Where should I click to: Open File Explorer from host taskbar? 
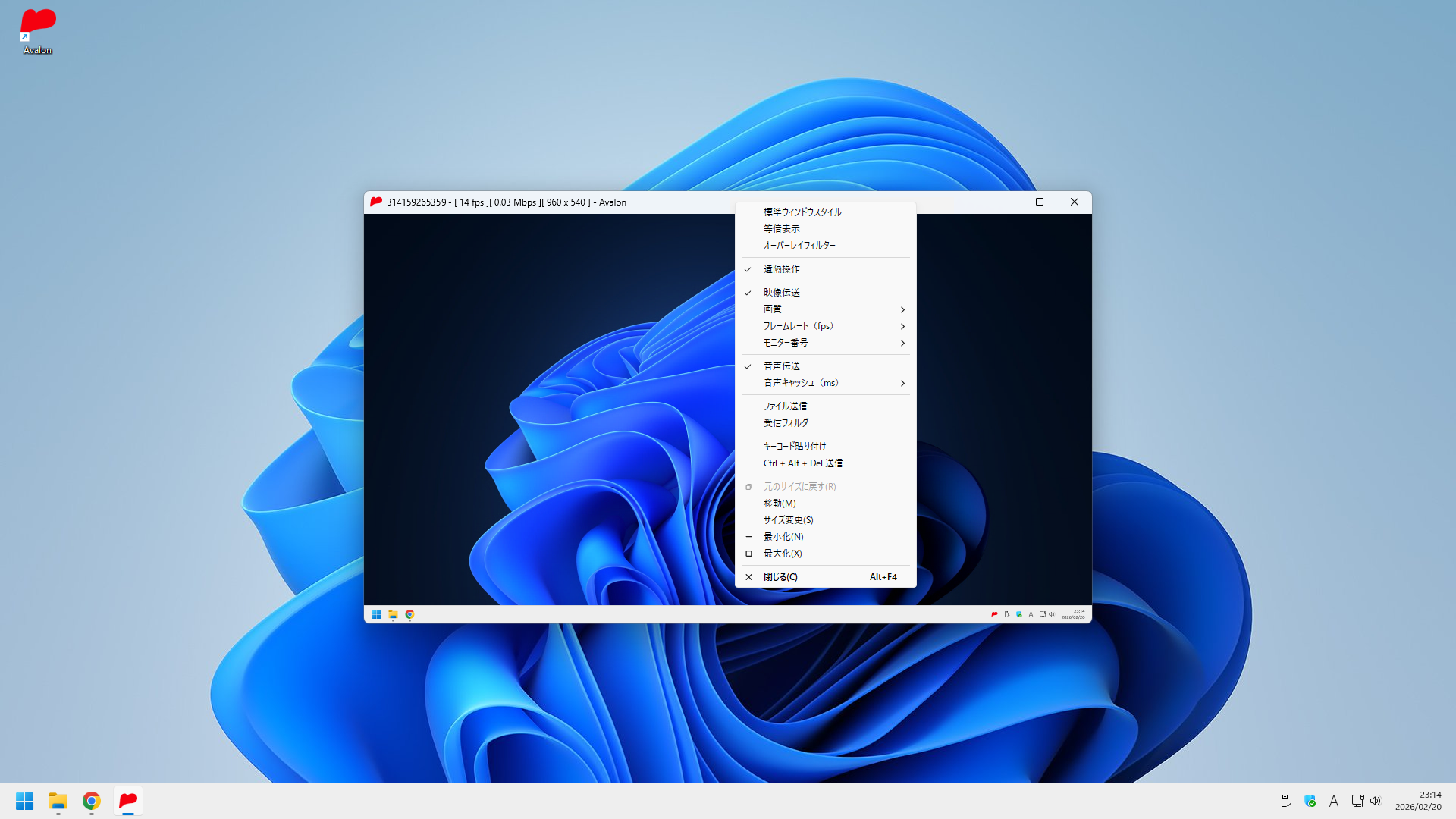coord(58,801)
